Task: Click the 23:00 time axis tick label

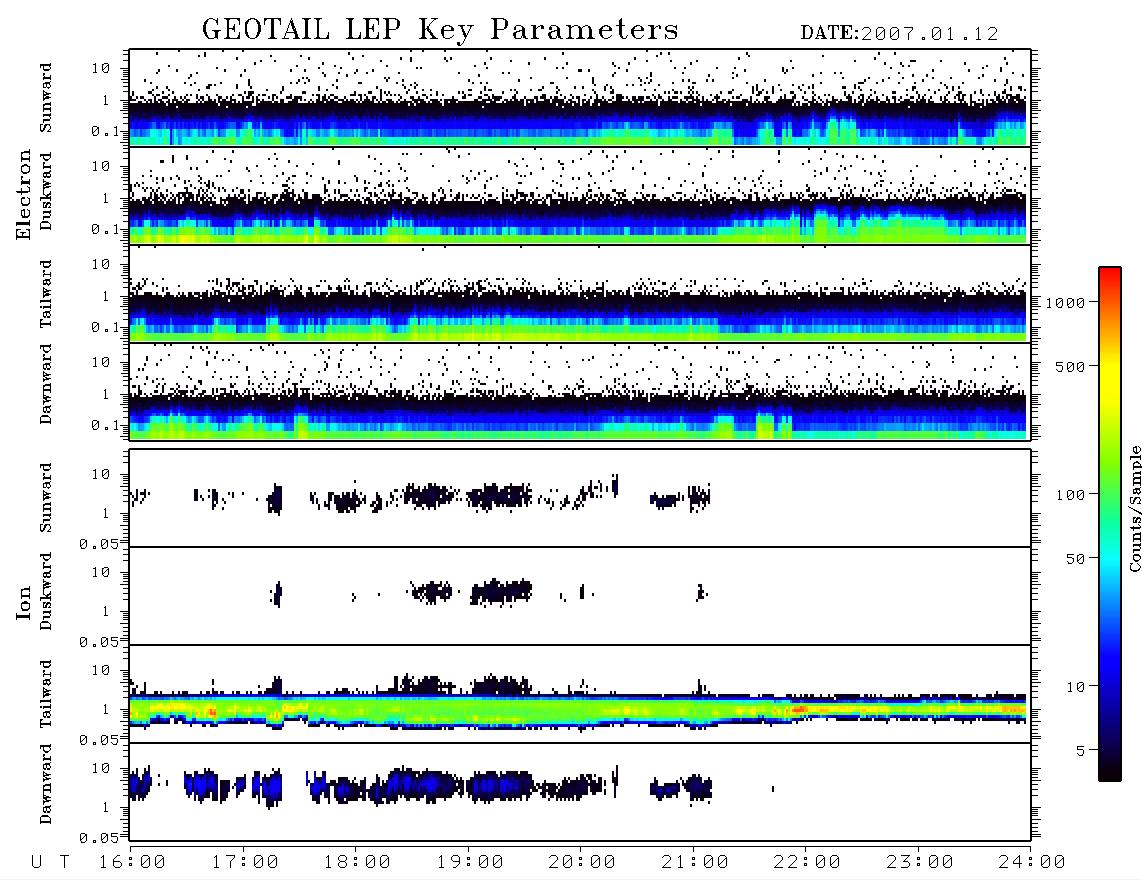Action: click(920, 862)
